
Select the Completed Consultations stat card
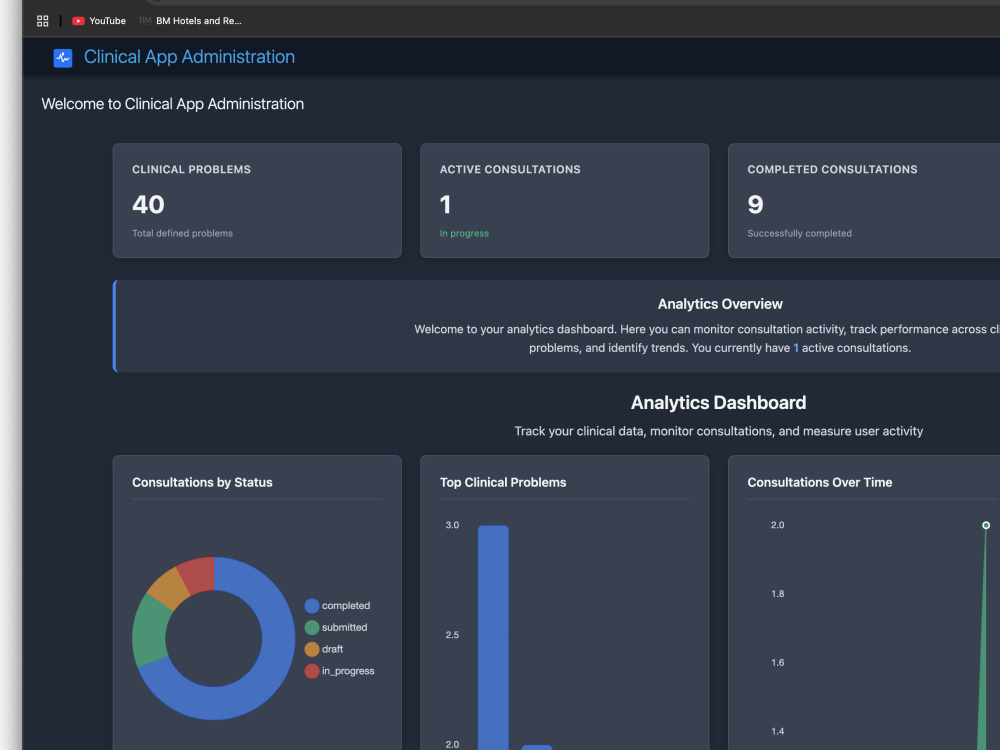(x=864, y=200)
